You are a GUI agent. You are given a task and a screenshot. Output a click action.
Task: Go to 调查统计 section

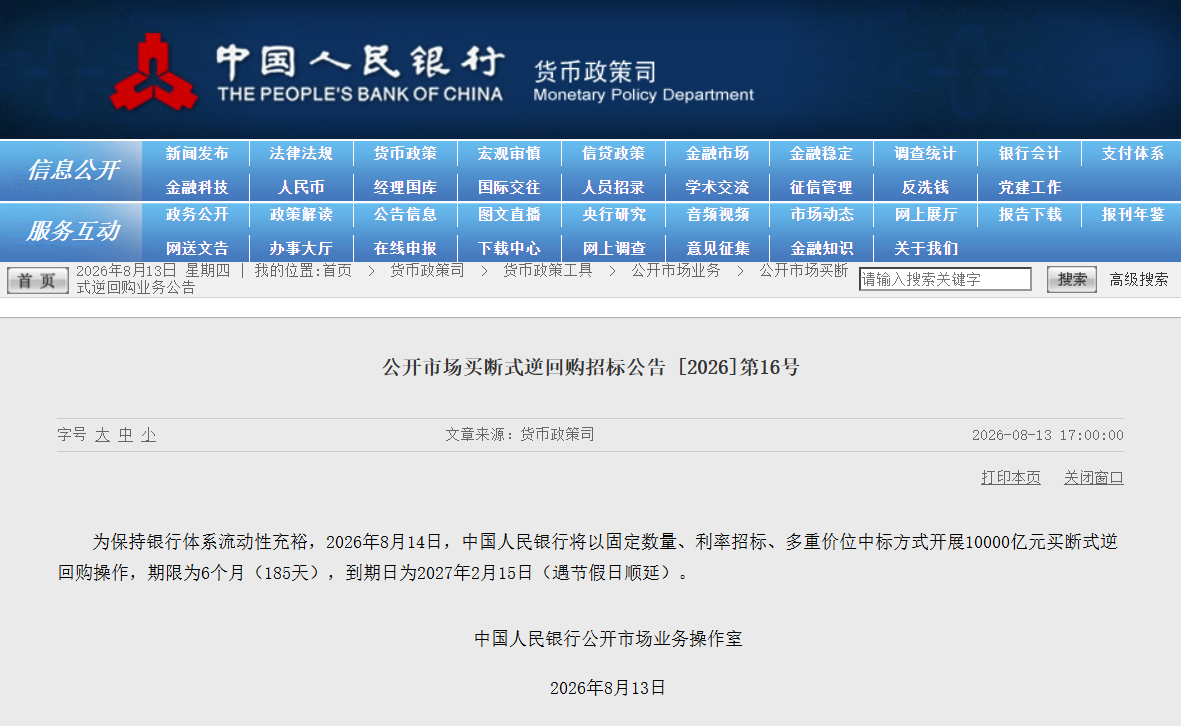click(925, 154)
